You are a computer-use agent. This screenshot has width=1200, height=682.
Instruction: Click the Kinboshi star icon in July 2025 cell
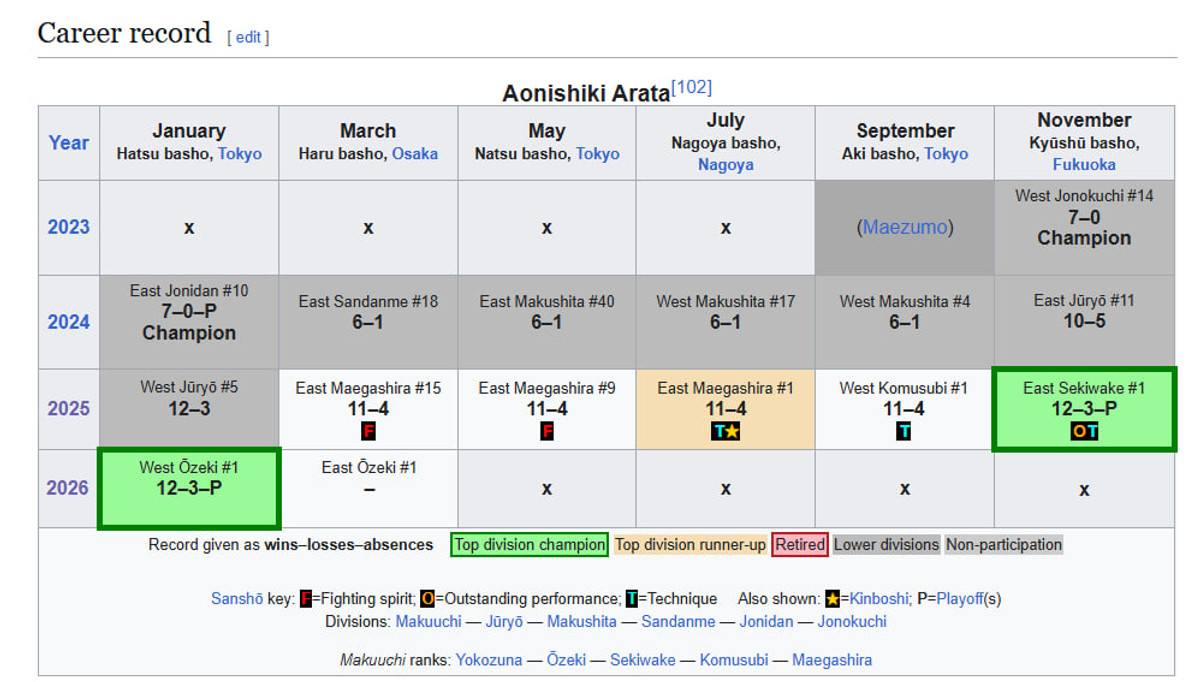(733, 431)
